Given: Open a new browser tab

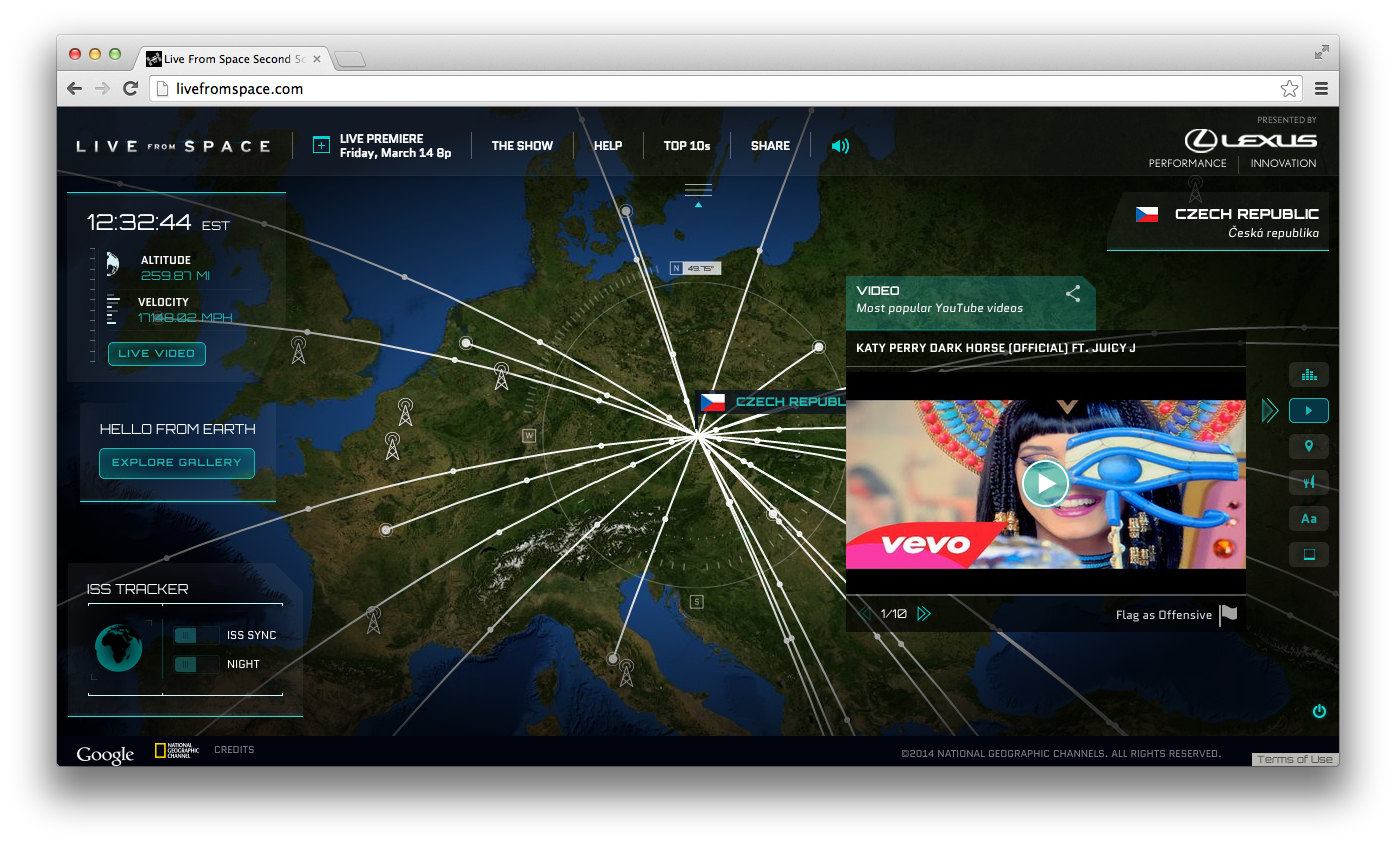Looking at the screenshot, I should [x=350, y=60].
